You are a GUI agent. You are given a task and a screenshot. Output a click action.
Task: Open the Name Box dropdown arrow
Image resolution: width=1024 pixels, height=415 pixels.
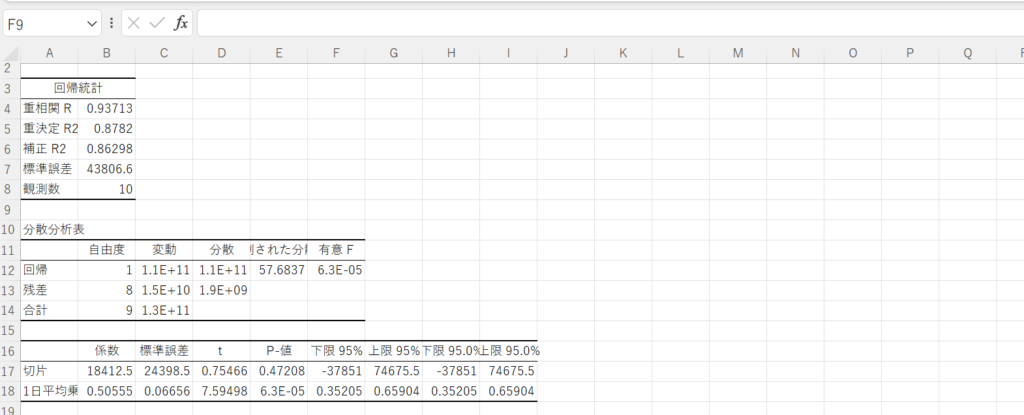[93, 22]
